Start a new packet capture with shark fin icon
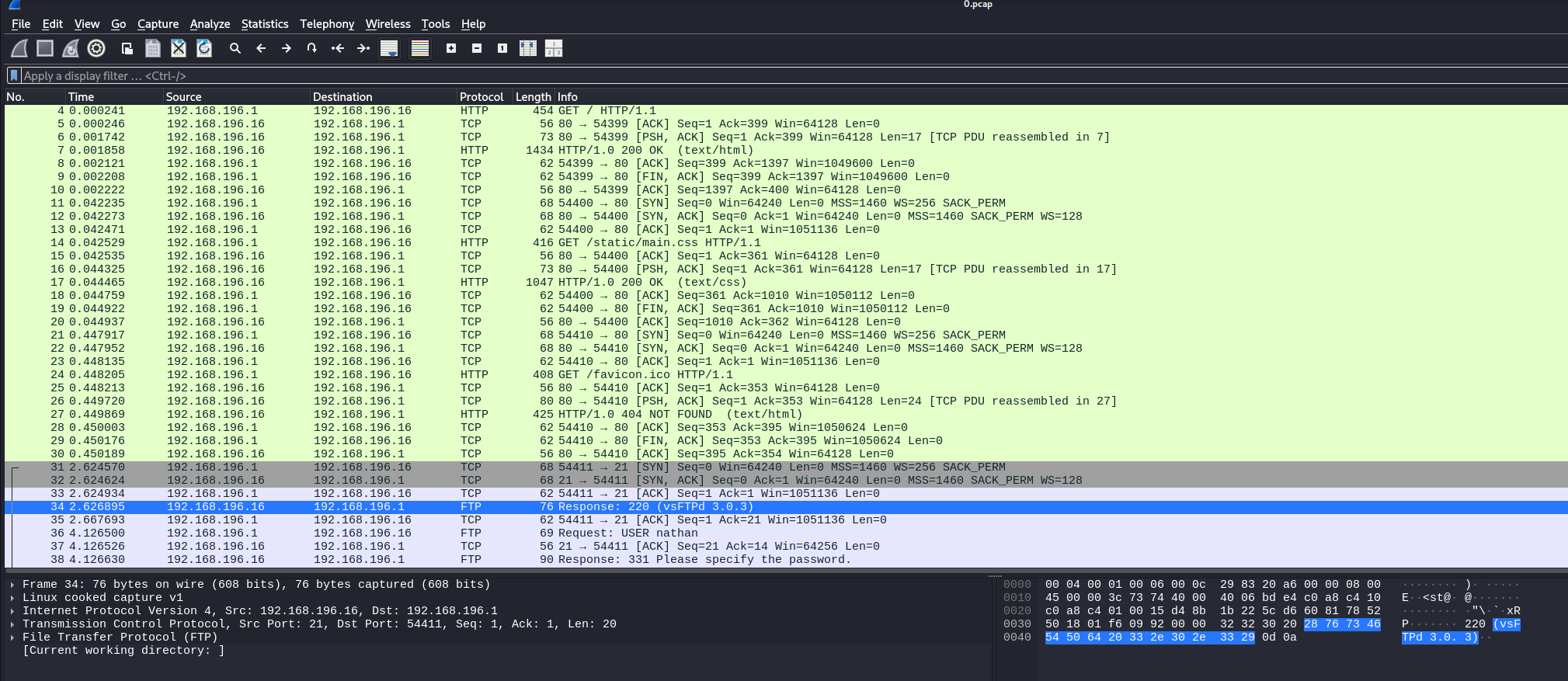This screenshot has height=681, width=1568. (19, 48)
